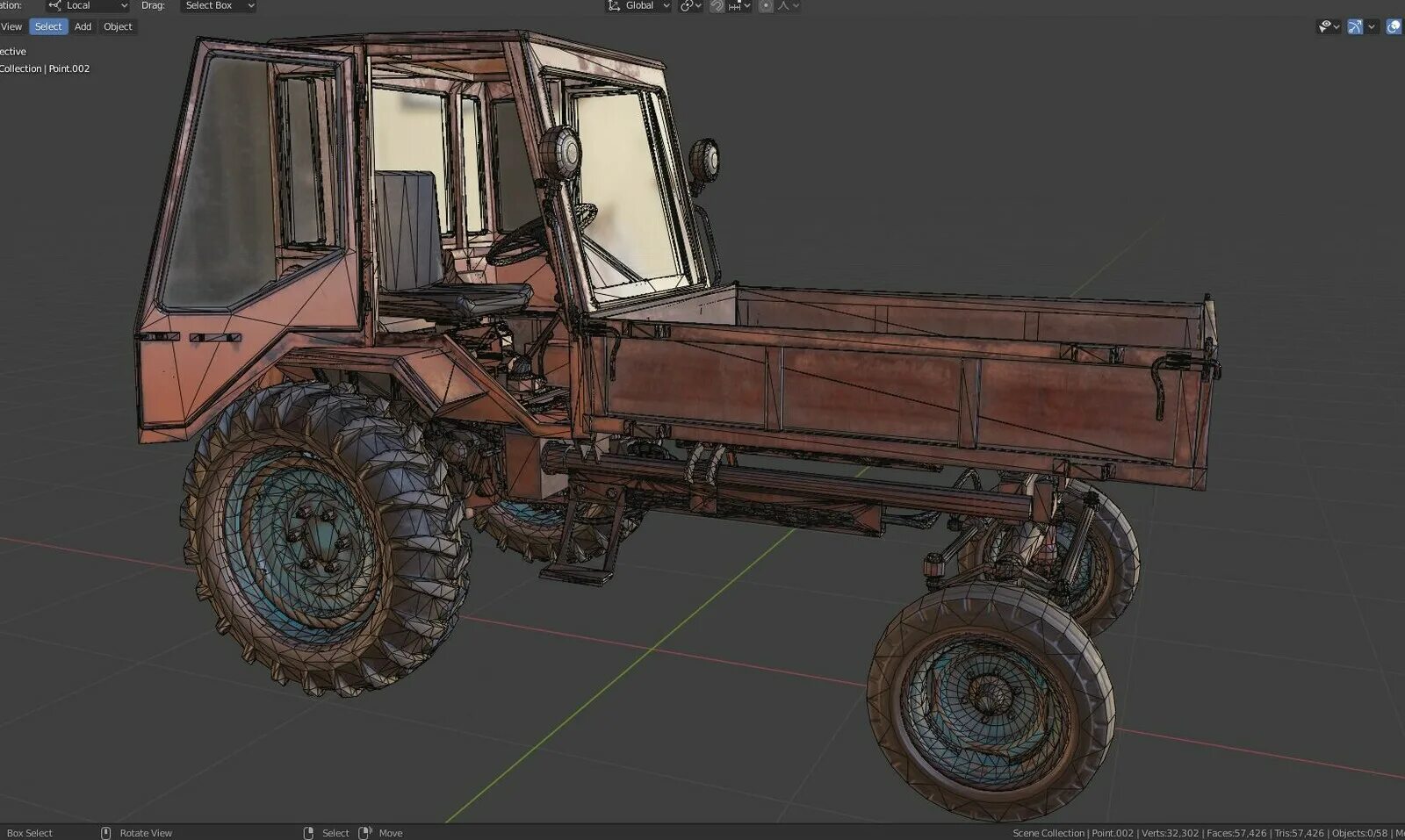The height and width of the screenshot is (840, 1405).
Task: Click the Rotate View status hint
Action: [146, 833]
